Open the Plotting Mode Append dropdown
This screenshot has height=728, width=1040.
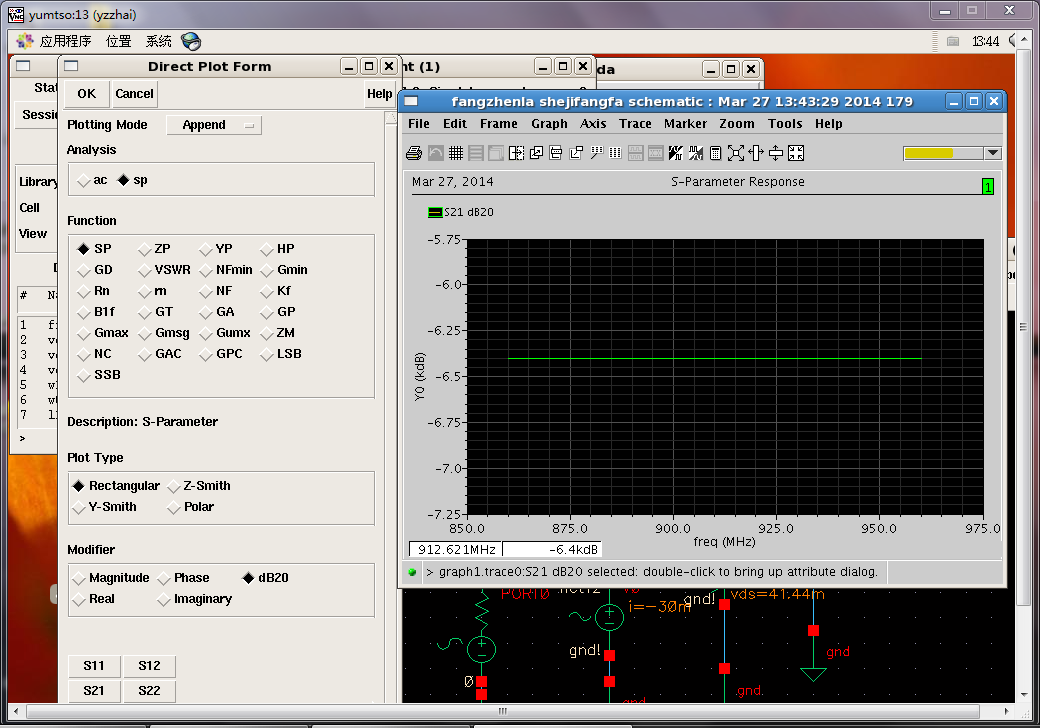(x=214, y=125)
